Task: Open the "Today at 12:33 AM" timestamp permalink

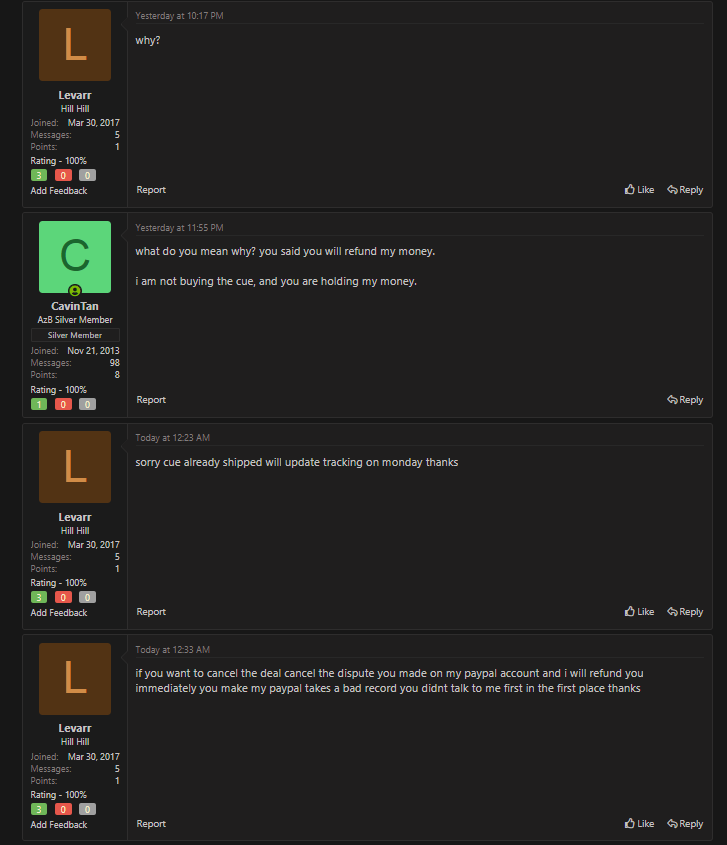Action: pyautogui.click(x=172, y=650)
